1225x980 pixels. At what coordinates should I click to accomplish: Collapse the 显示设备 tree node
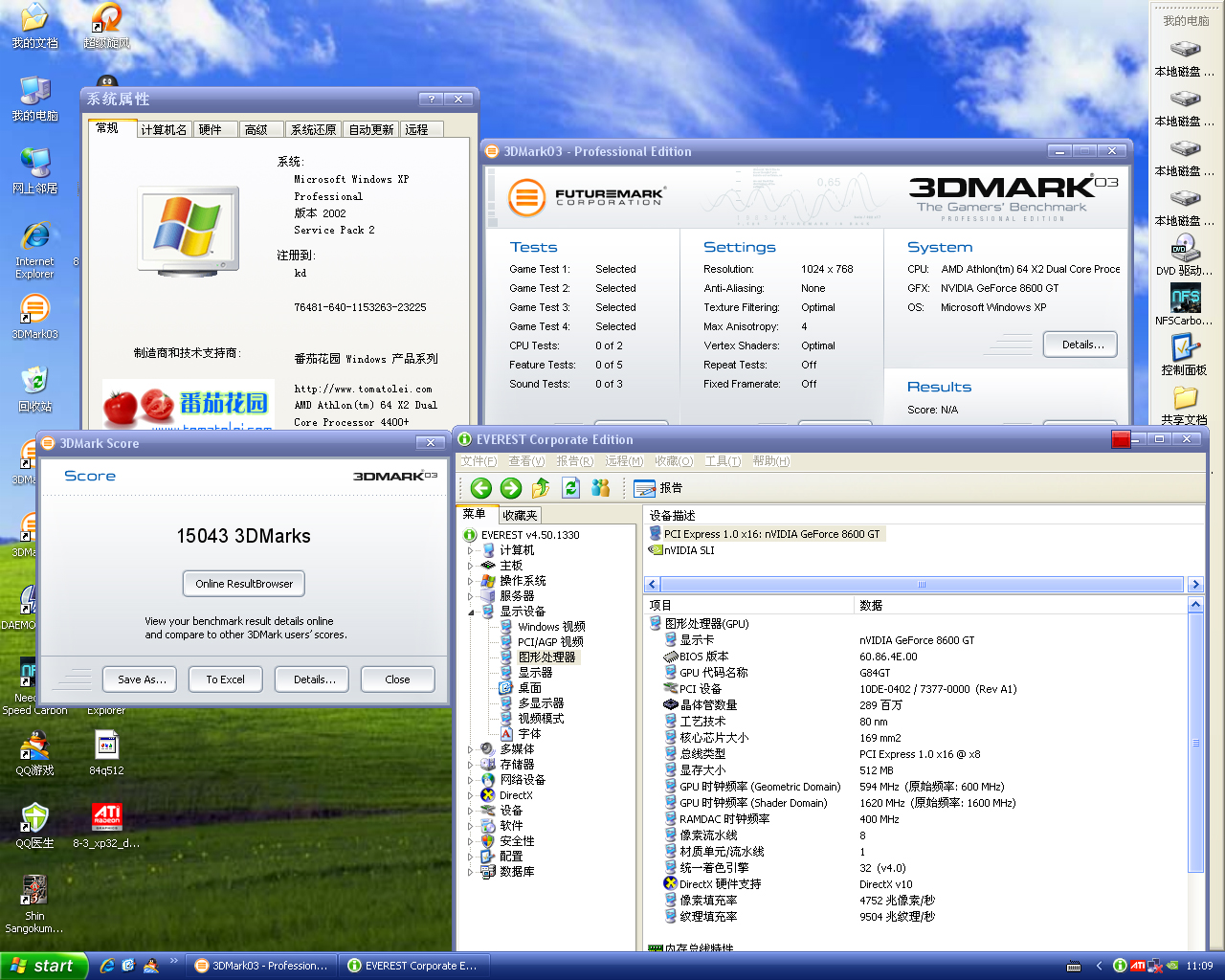click(470, 612)
